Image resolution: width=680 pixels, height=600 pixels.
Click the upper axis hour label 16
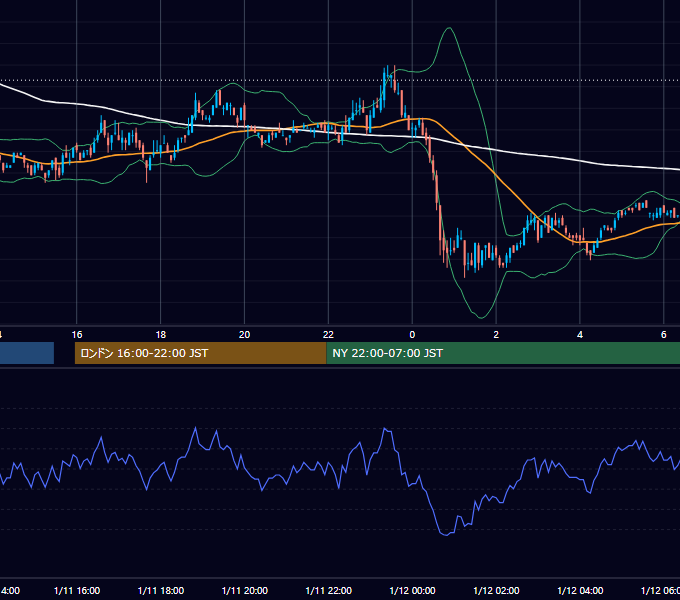(77, 334)
